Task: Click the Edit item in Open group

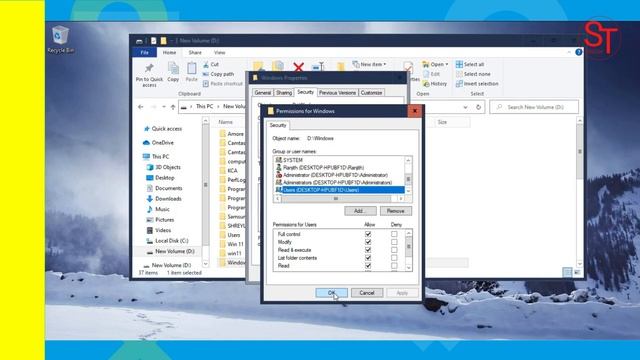Action: [x=431, y=74]
